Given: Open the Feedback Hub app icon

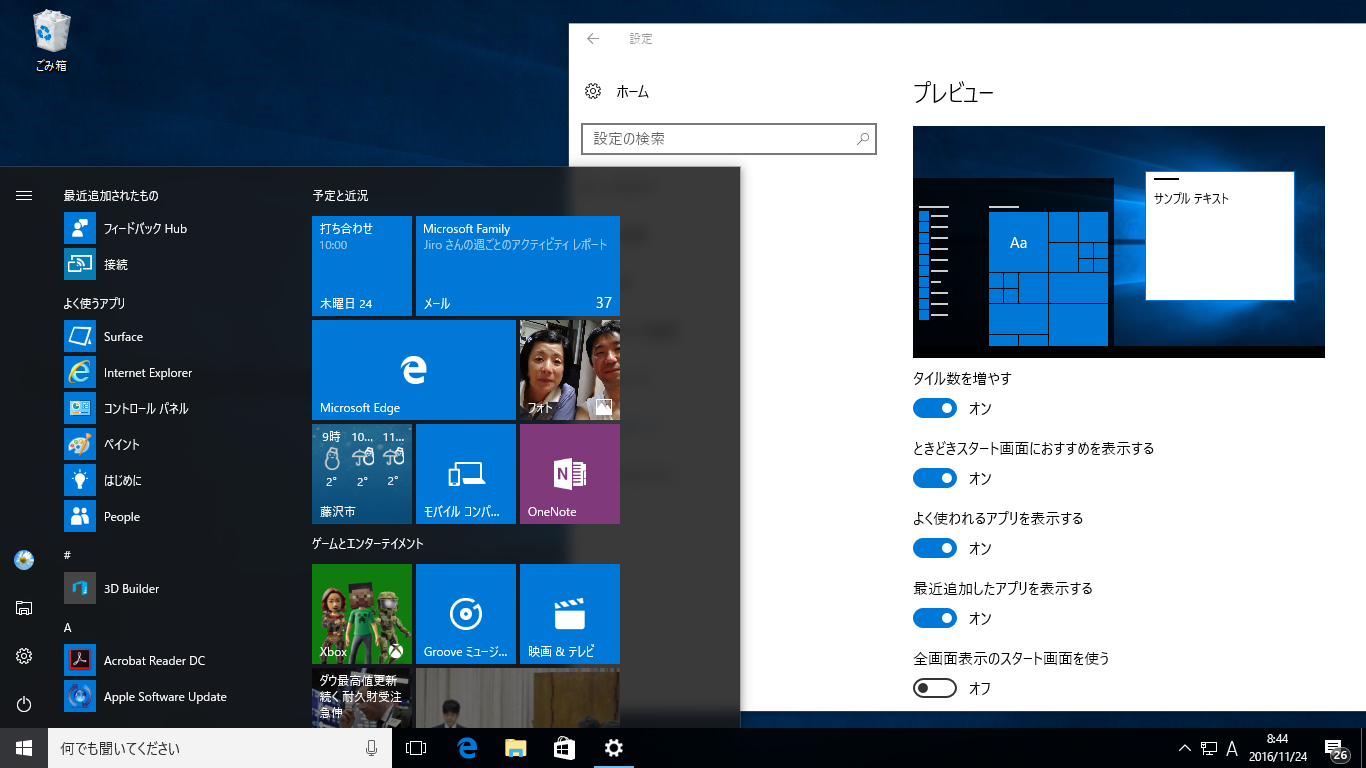Looking at the screenshot, I should [80, 228].
